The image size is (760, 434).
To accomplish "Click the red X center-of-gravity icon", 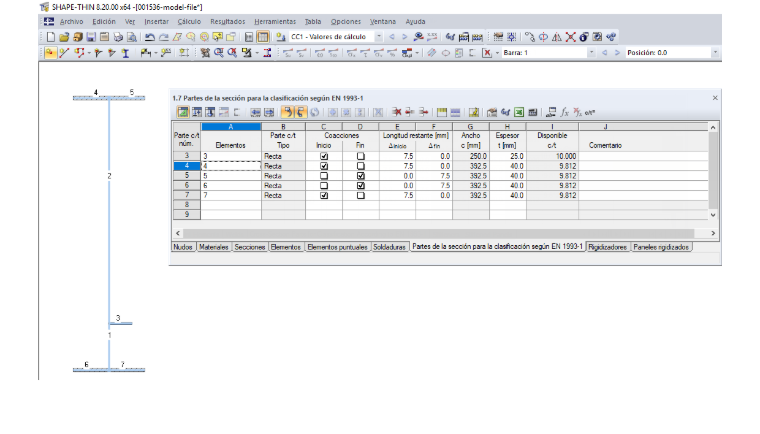I will point(570,37).
